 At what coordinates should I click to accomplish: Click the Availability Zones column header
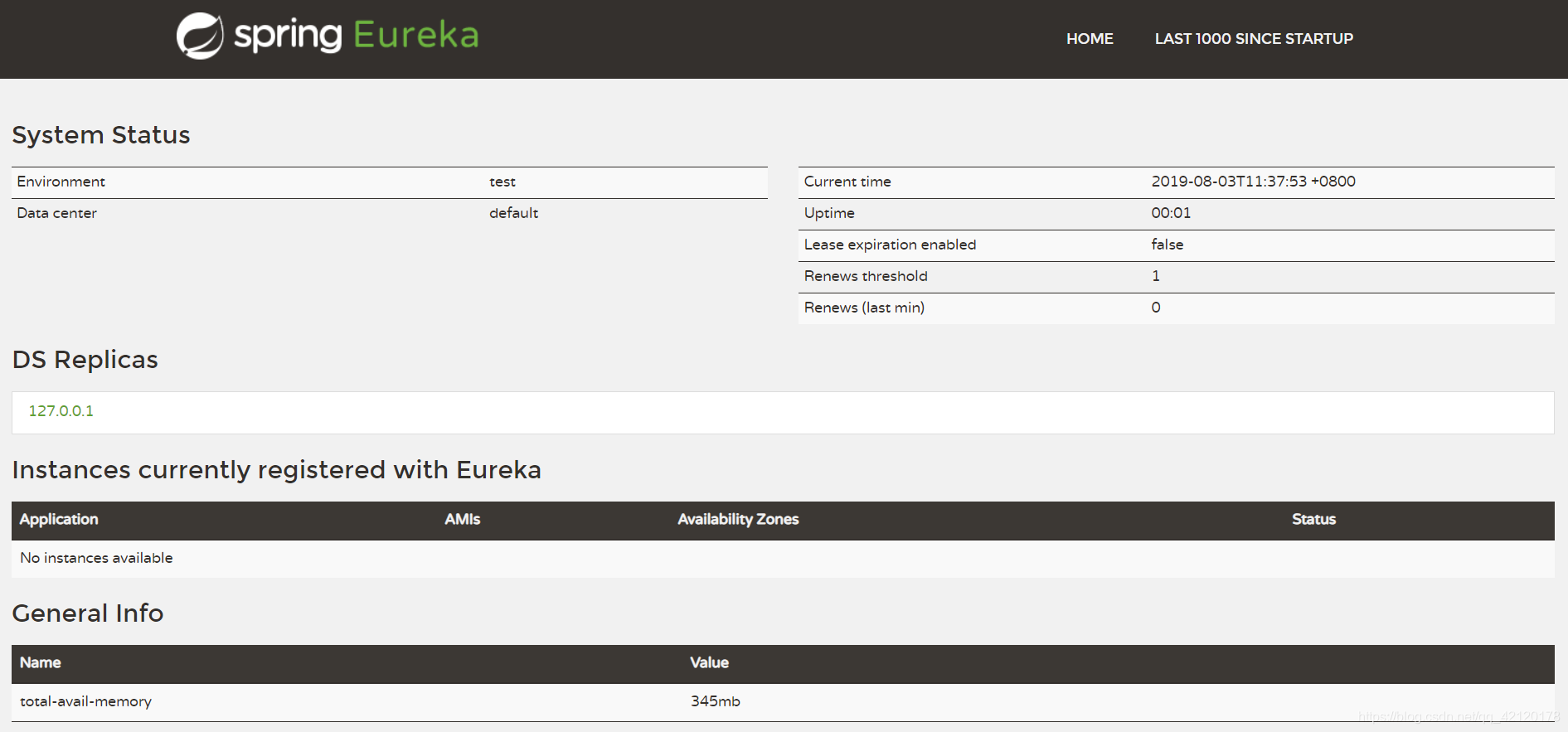point(738,520)
